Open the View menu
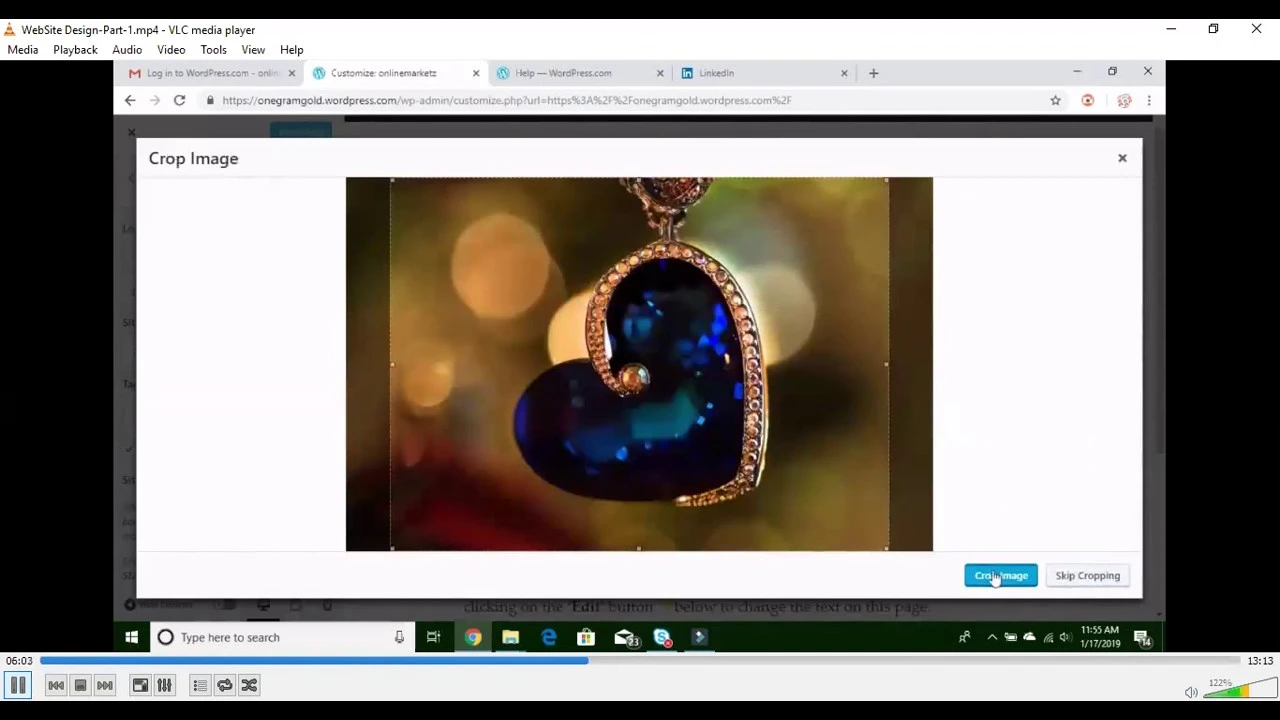 pyautogui.click(x=253, y=49)
